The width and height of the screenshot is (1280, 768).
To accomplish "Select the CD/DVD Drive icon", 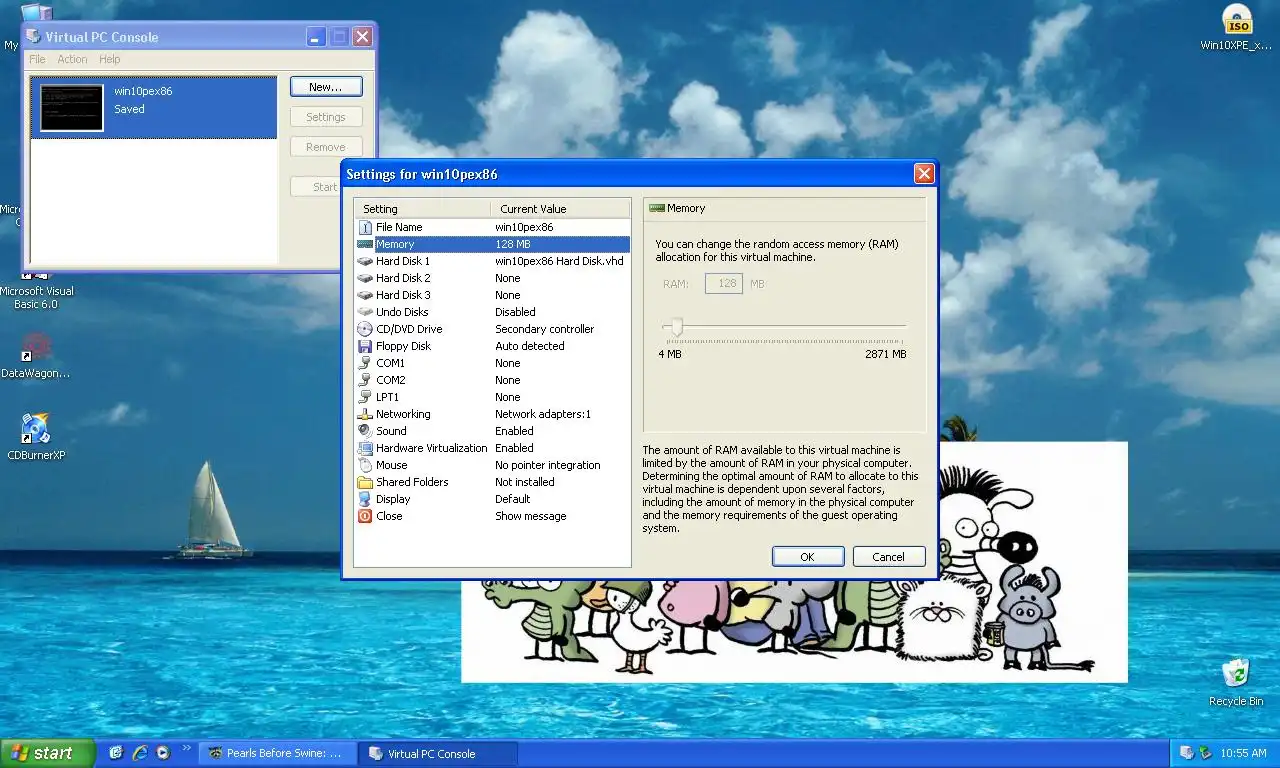I will tap(365, 329).
